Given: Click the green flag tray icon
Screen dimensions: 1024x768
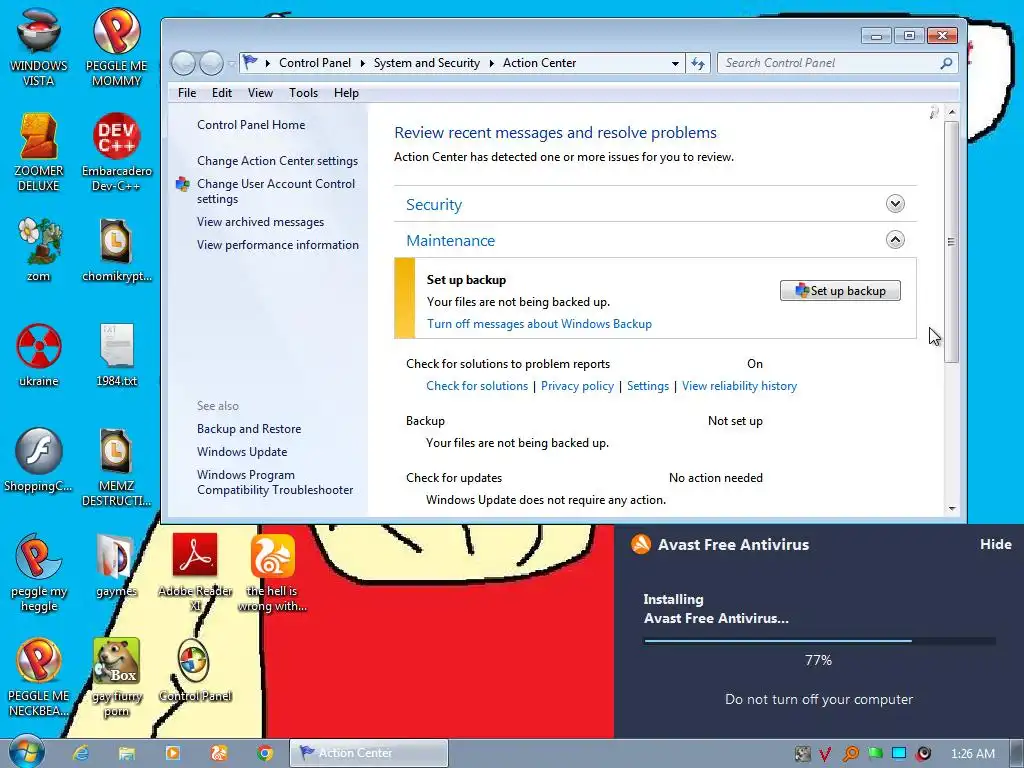Looking at the screenshot, I should coord(875,754).
